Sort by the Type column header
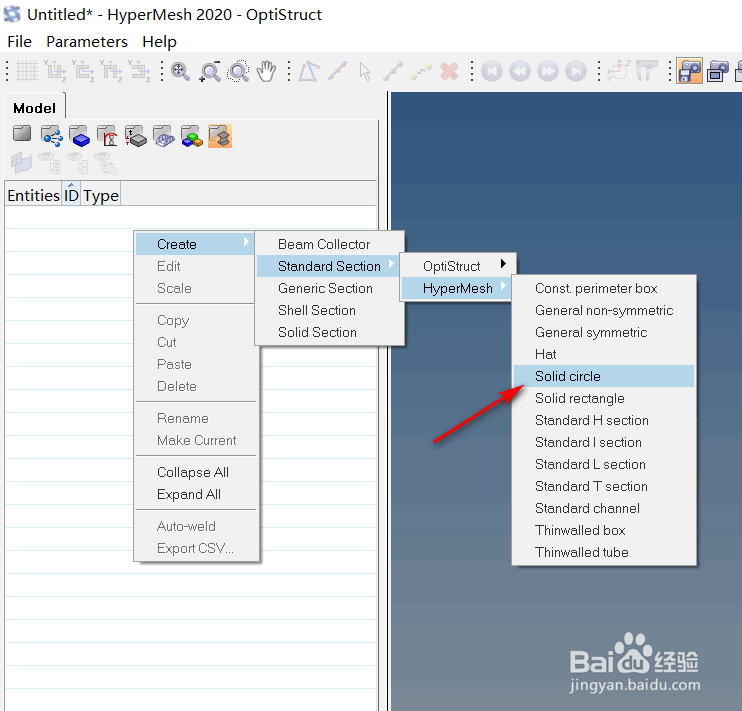742x711 pixels. pos(101,196)
